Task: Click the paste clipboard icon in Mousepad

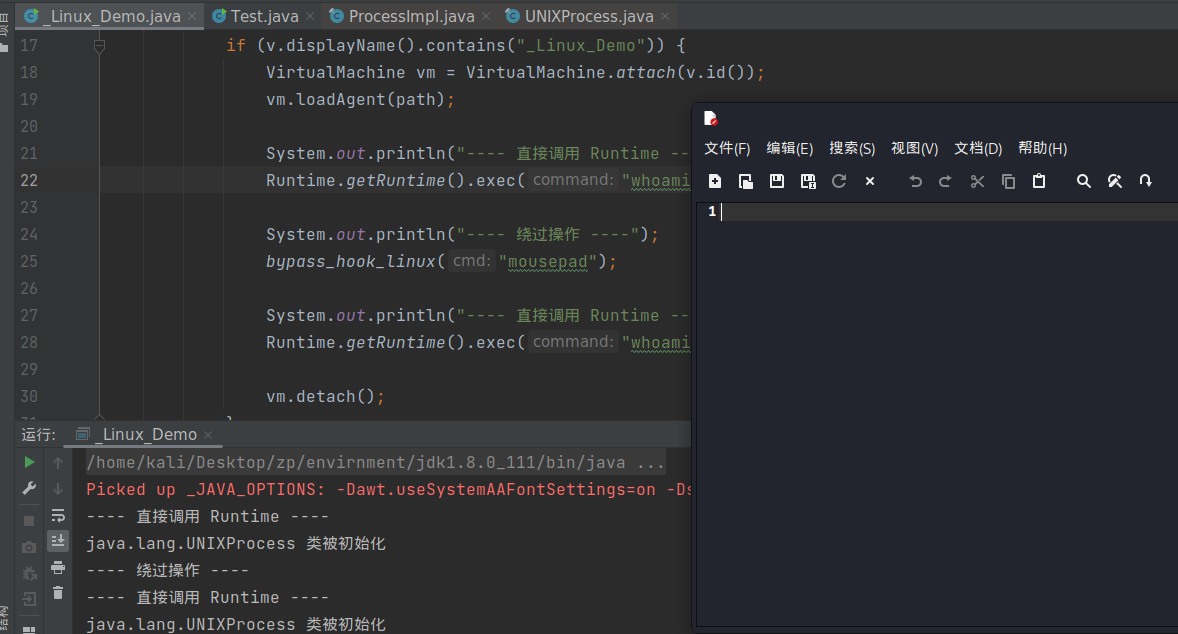Action: tap(1039, 181)
